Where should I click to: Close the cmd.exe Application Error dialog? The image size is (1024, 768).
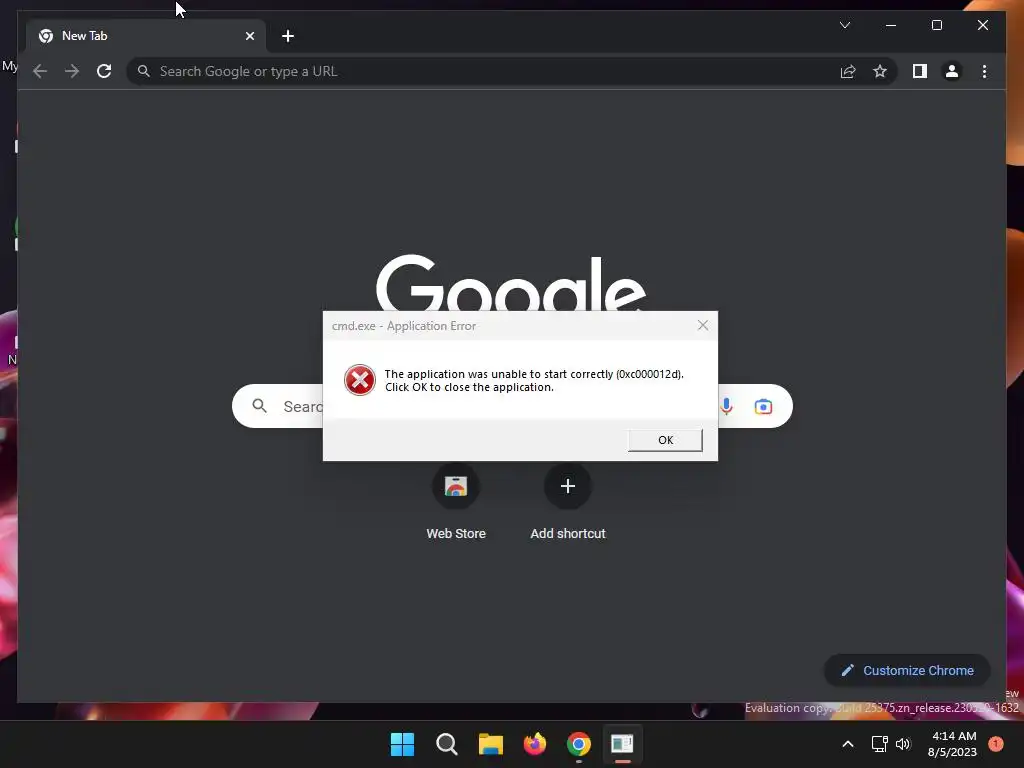[703, 325]
